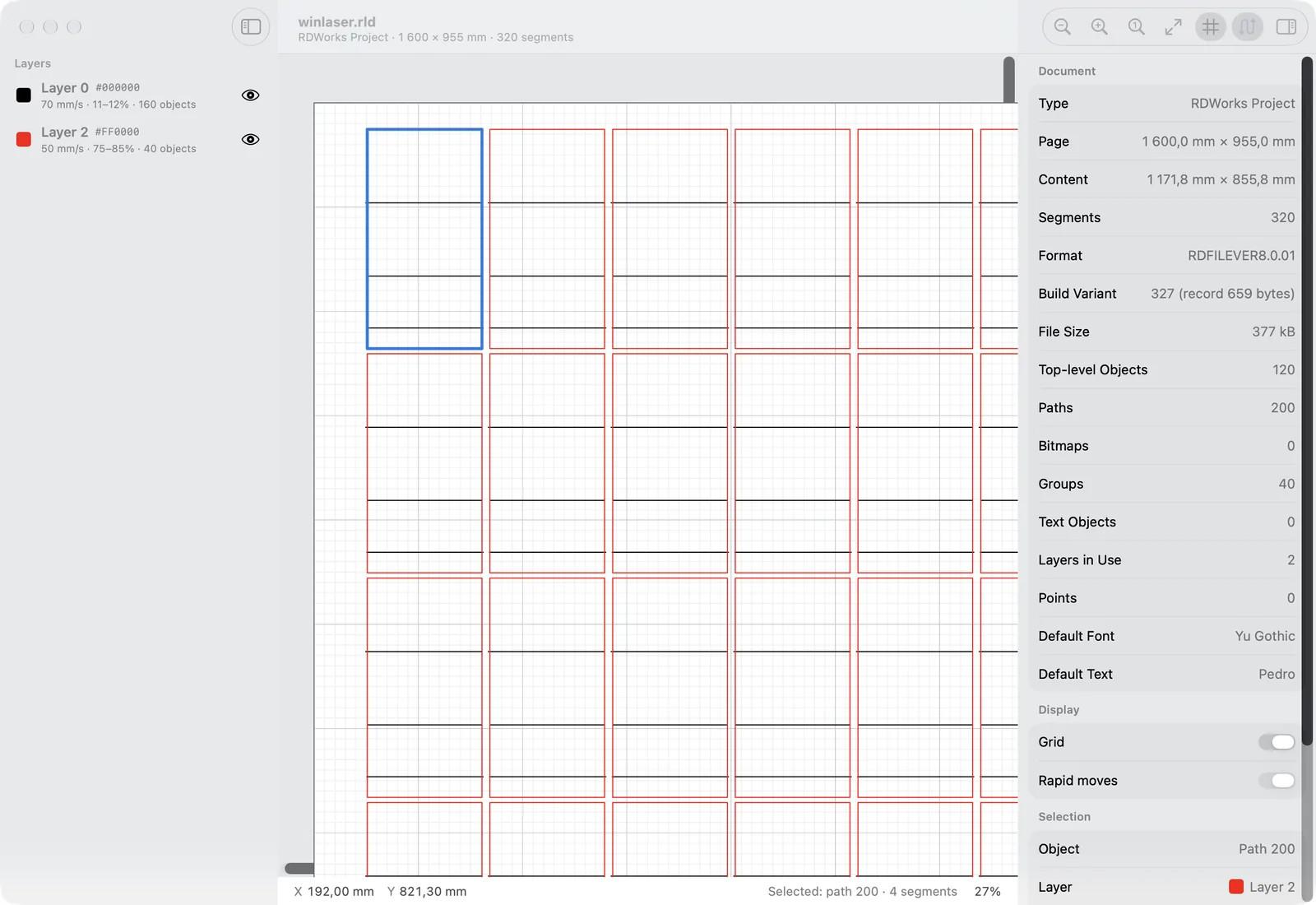
Task: Click the Content size value
Action: click(1221, 179)
